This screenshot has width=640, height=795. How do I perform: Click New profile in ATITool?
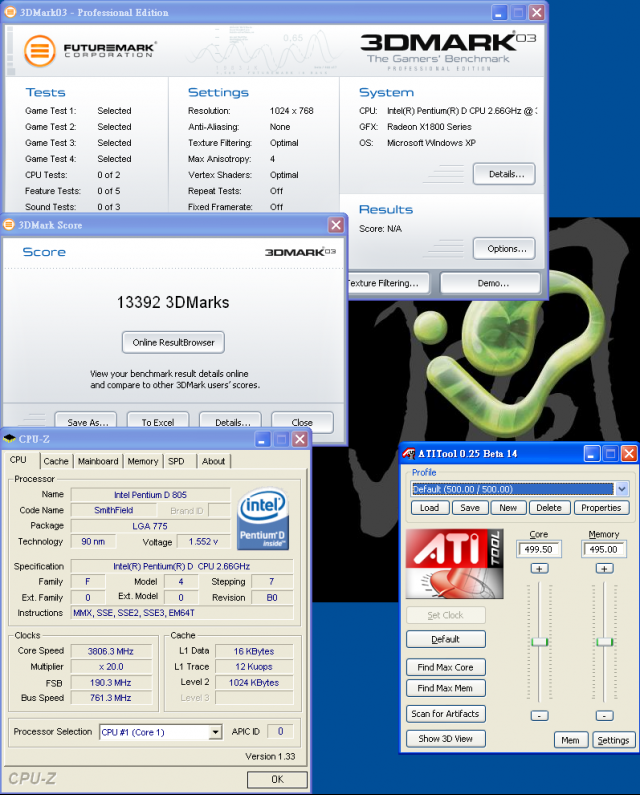click(x=508, y=508)
